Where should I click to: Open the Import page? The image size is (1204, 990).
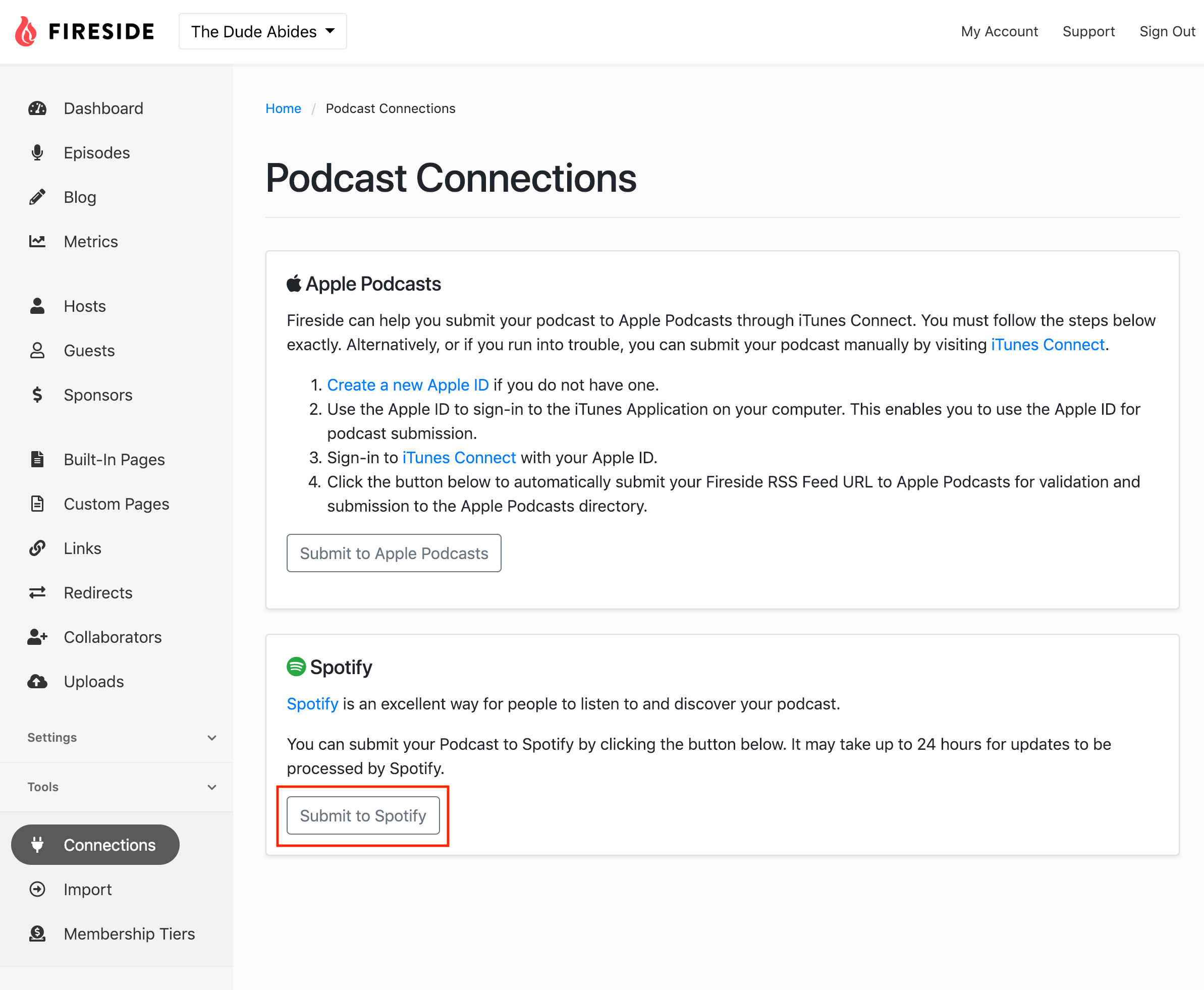point(87,889)
